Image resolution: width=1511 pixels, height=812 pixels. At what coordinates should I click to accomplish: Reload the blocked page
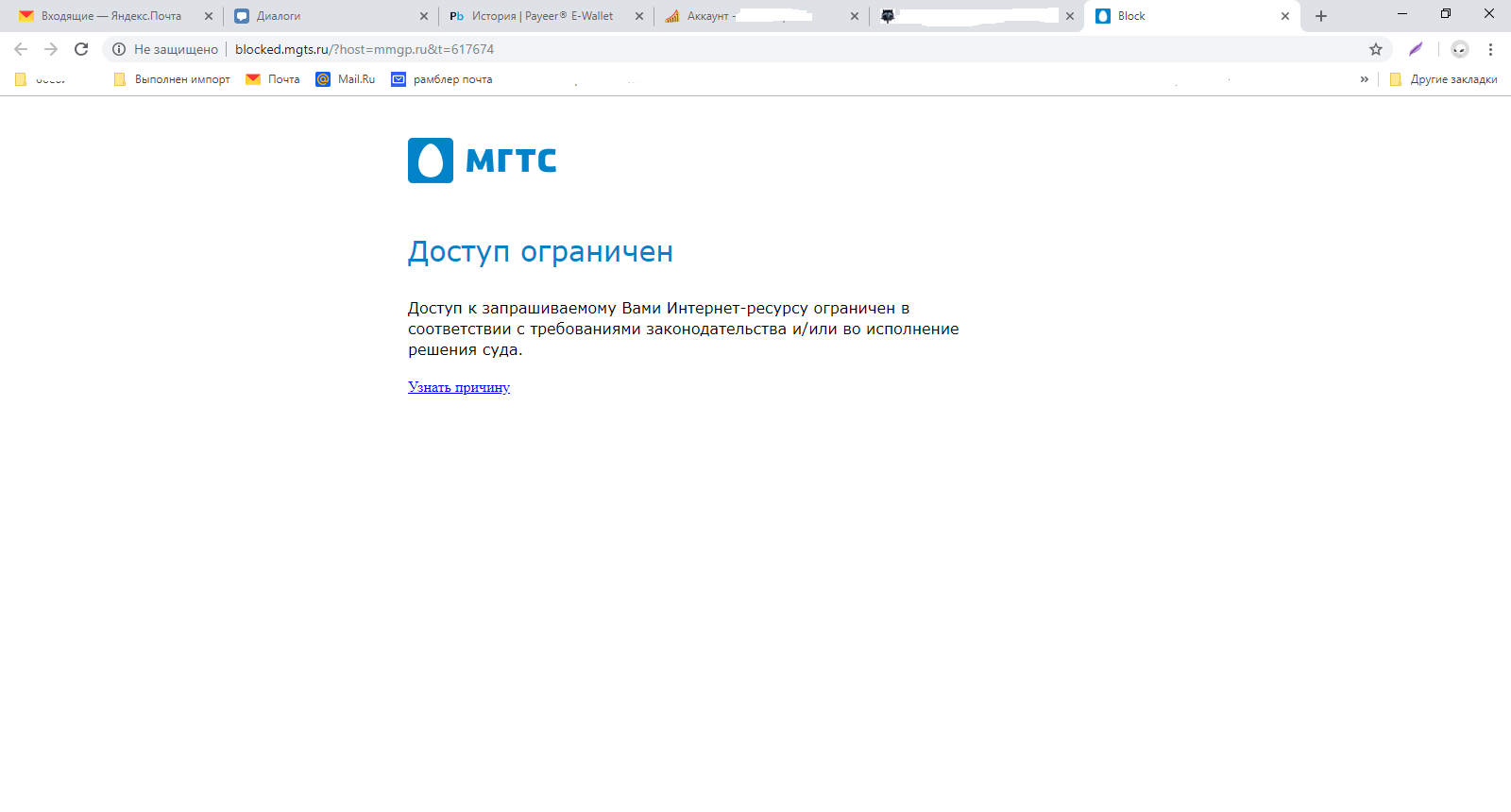81,49
